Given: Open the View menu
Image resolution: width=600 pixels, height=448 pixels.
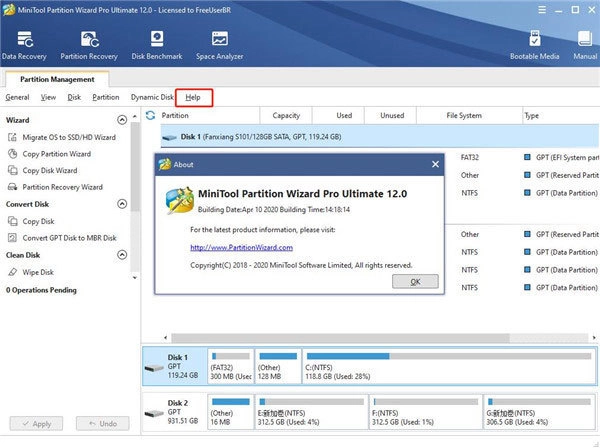Looking at the screenshot, I should (x=48, y=98).
